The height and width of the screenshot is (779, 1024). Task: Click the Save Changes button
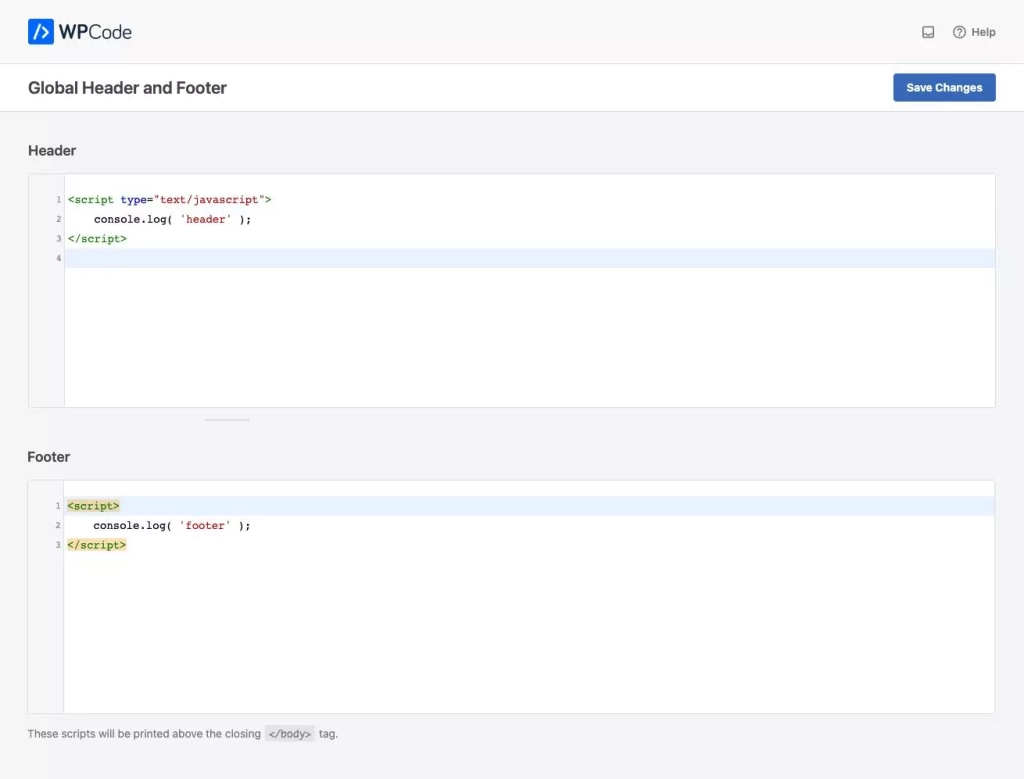[944, 87]
